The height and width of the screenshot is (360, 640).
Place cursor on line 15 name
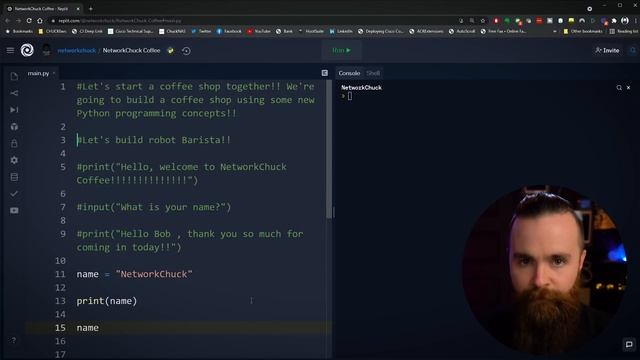87,328
